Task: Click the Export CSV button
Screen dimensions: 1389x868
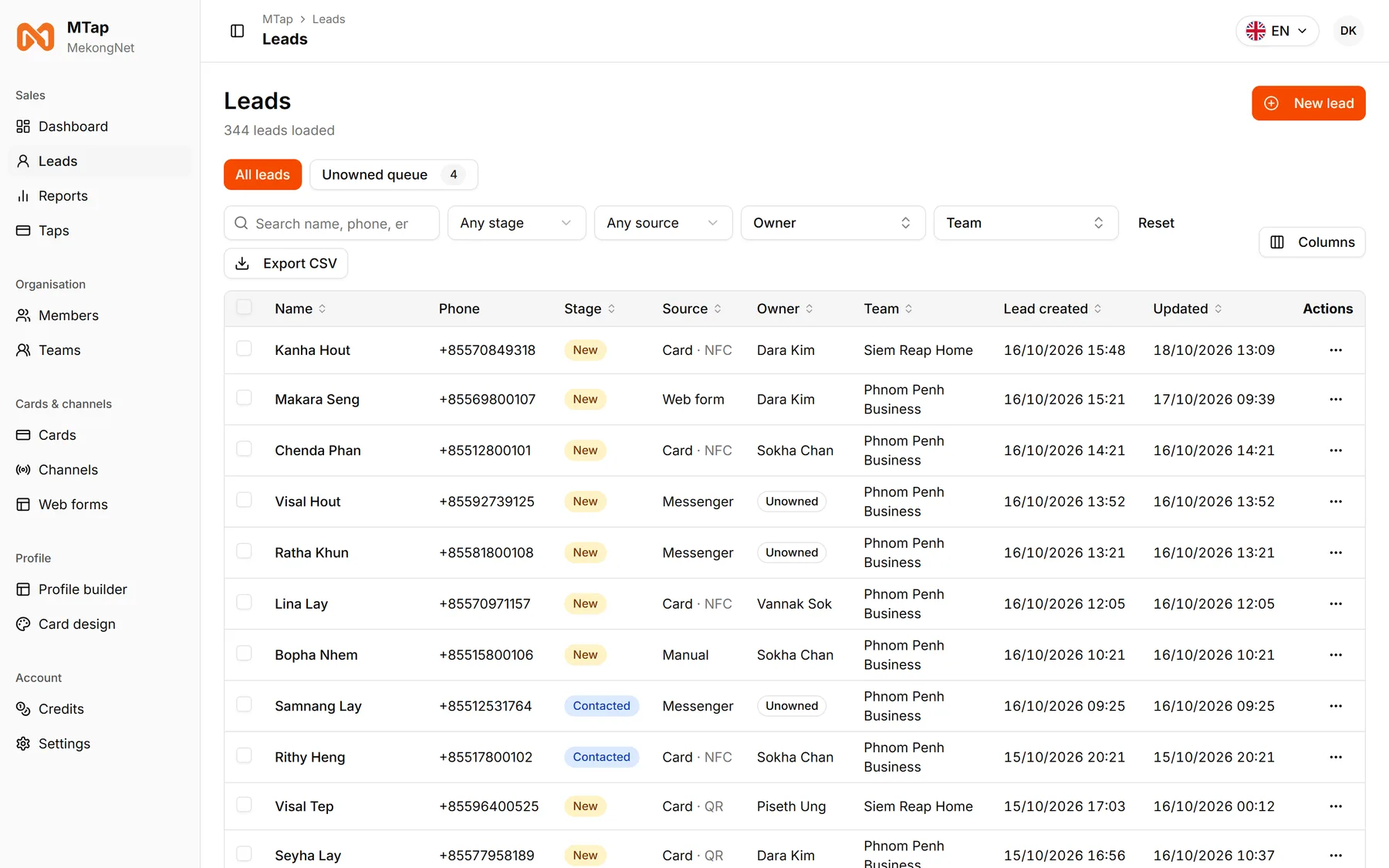Action: [286, 264]
